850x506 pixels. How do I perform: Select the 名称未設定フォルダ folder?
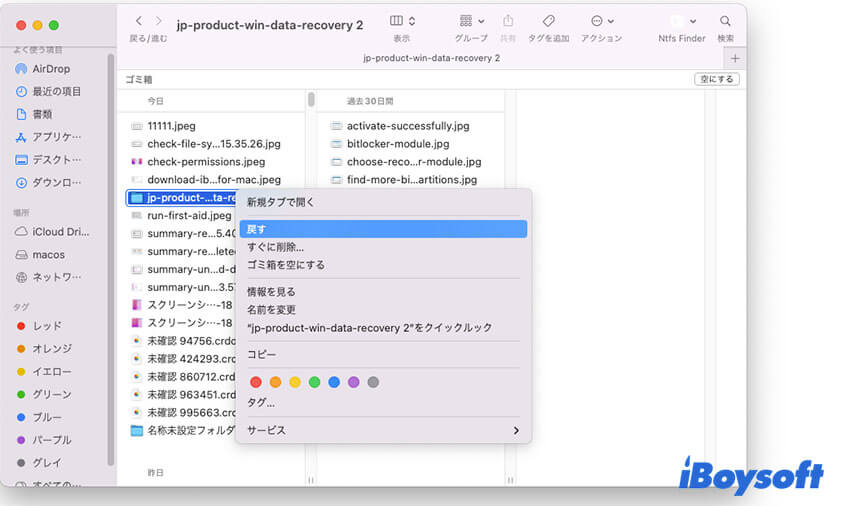(x=183, y=431)
